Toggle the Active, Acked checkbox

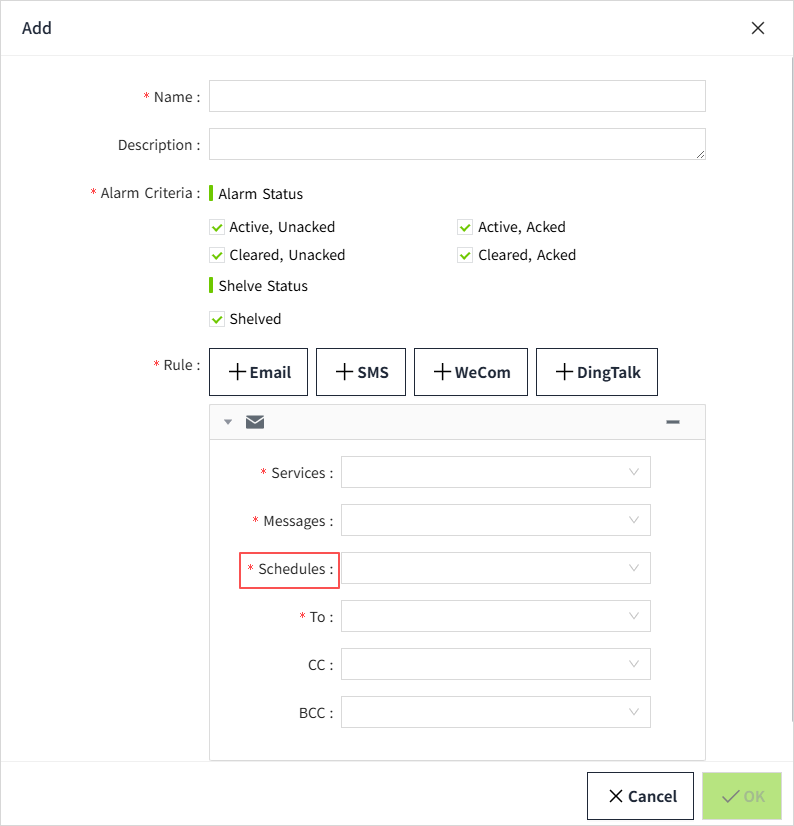point(465,227)
